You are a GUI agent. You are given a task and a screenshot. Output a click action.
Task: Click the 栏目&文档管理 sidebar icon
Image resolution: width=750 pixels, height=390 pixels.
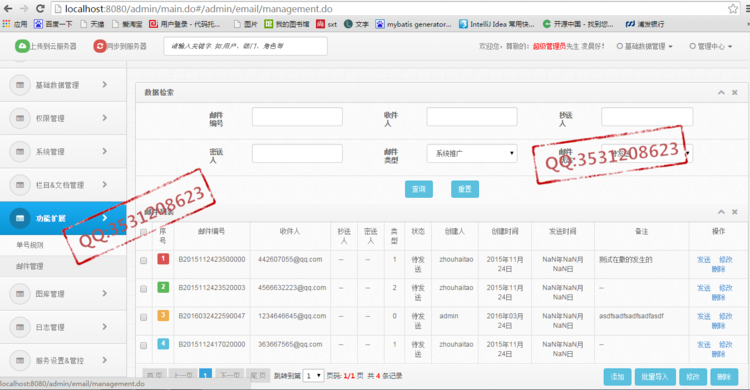click(20, 185)
